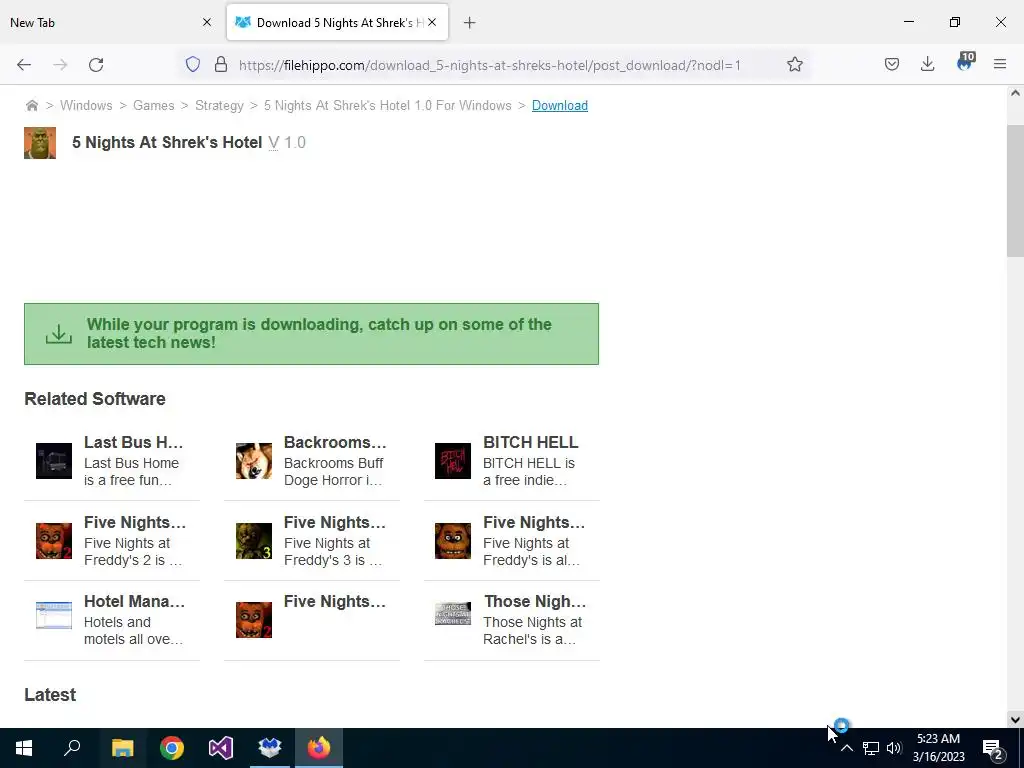The height and width of the screenshot is (768, 1024).
Task: Click the home icon in breadcrumb
Action: click(31, 105)
